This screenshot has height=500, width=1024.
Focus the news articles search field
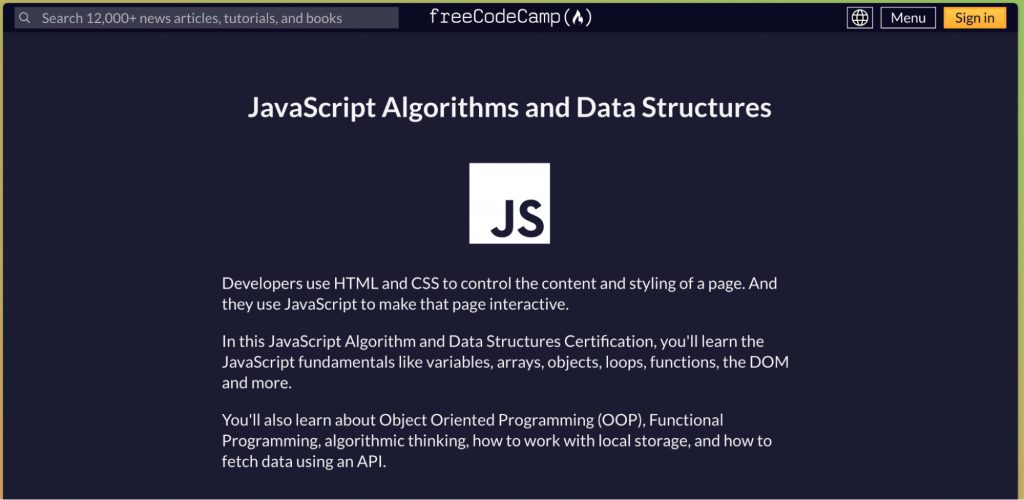coord(206,18)
